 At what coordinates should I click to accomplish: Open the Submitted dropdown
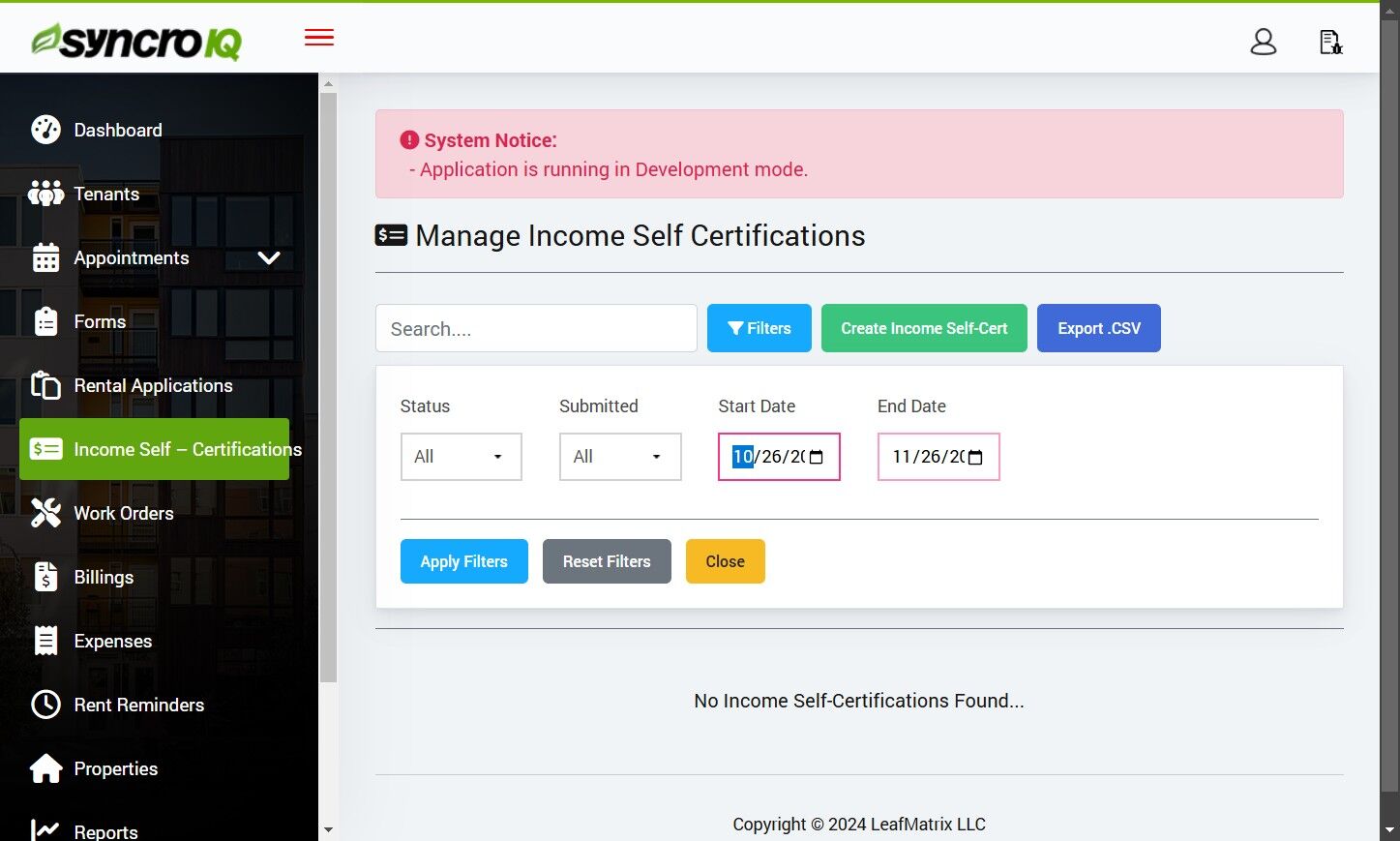pos(620,457)
